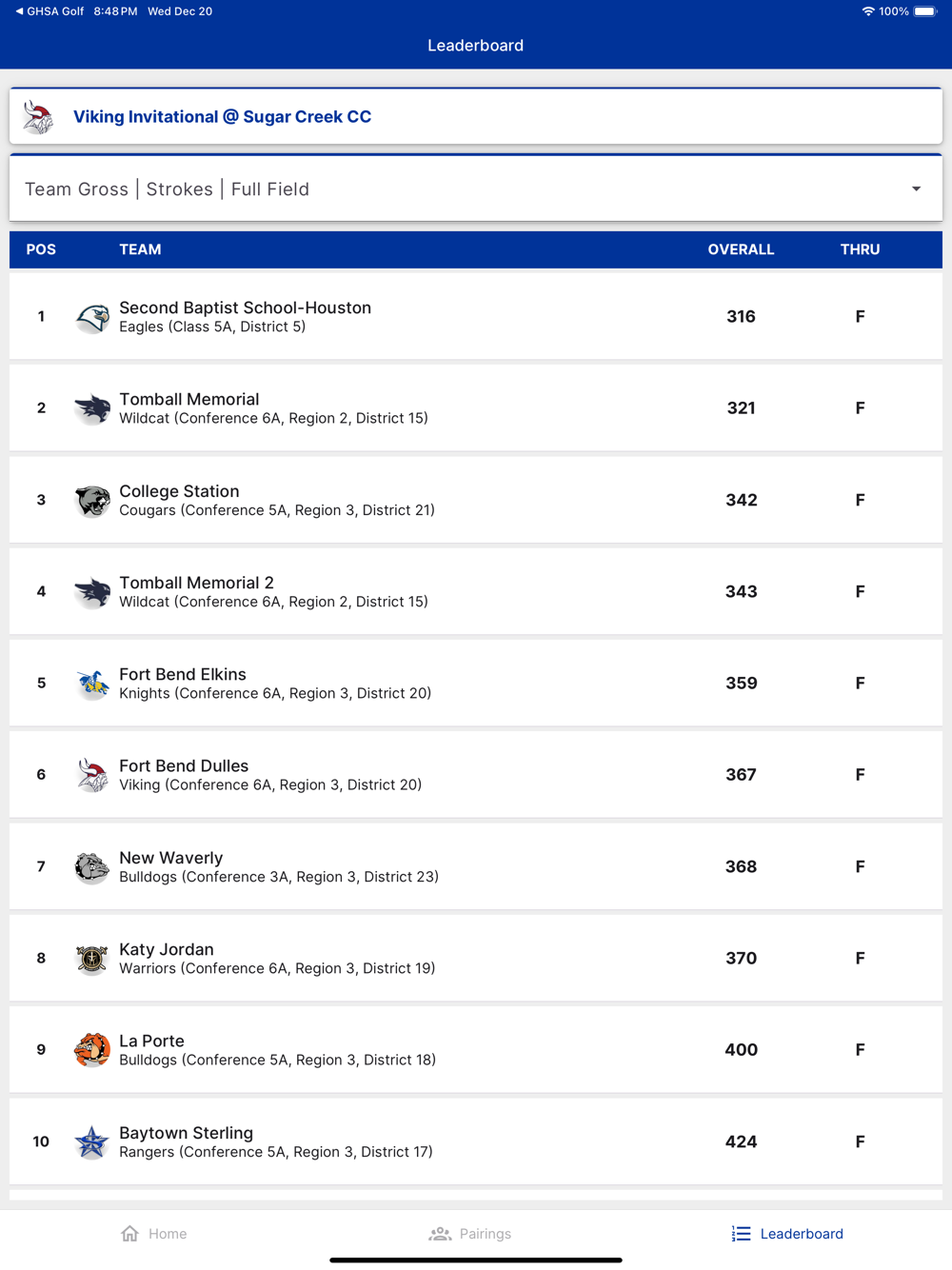This screenshot has height=1270, width=952.
Task: Tap the TEAM column header
Action: pyautogui.click(x=140, y=249)
